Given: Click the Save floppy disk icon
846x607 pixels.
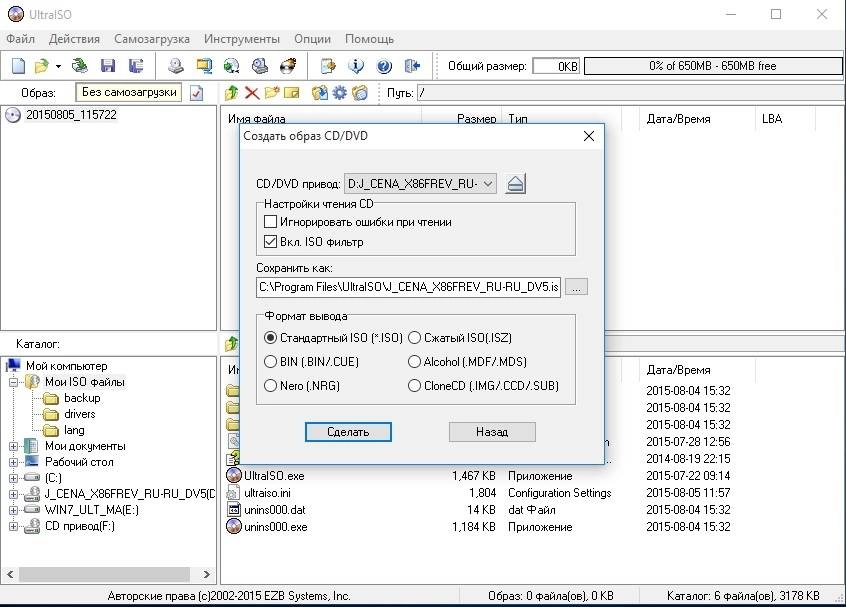Looking at the screenshot, I should [108, 66].
